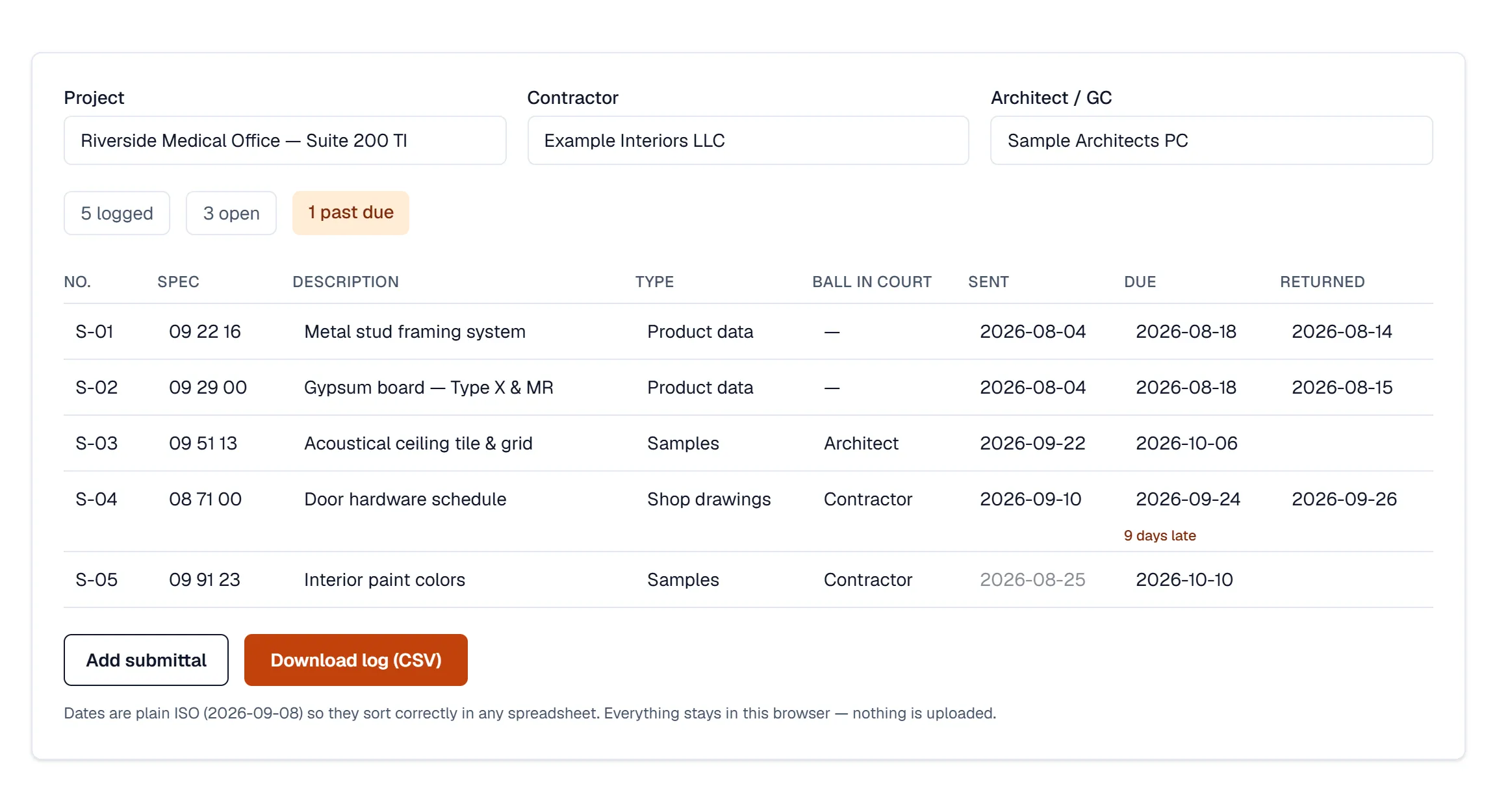Click the Samples type for S-05
This screenshot has height=812, width=1497.
point(683,579)
